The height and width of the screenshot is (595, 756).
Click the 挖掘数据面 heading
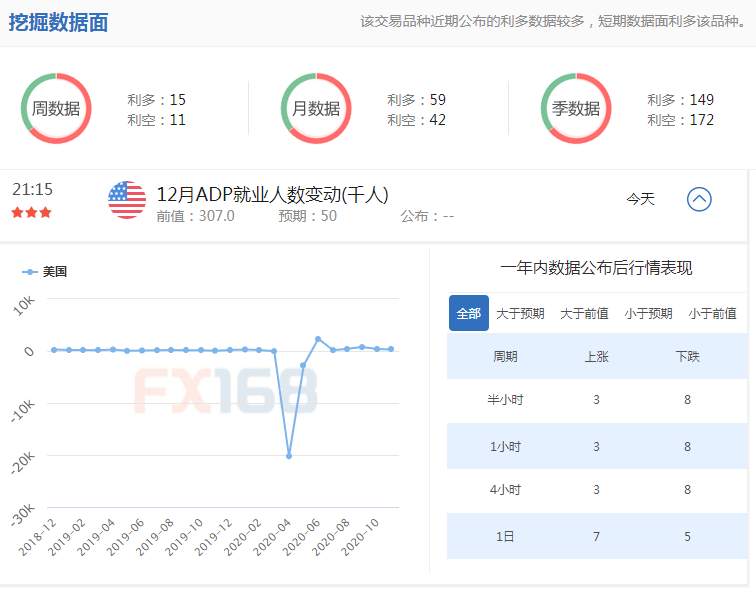point(58,22)
